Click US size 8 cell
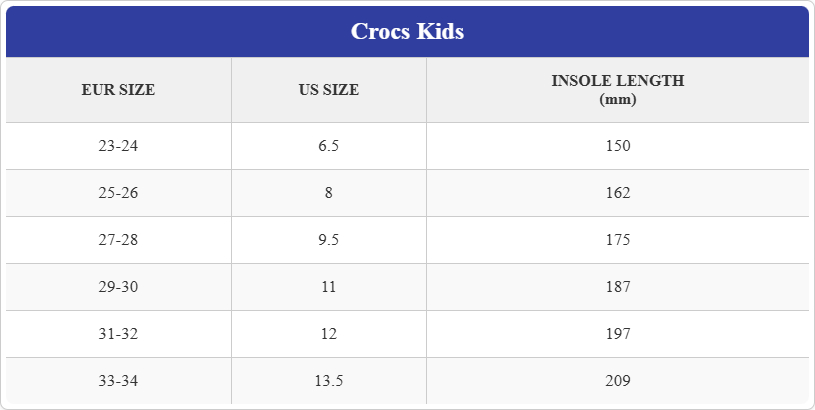Viewport: 815px width, 410px height. (328, 193)
